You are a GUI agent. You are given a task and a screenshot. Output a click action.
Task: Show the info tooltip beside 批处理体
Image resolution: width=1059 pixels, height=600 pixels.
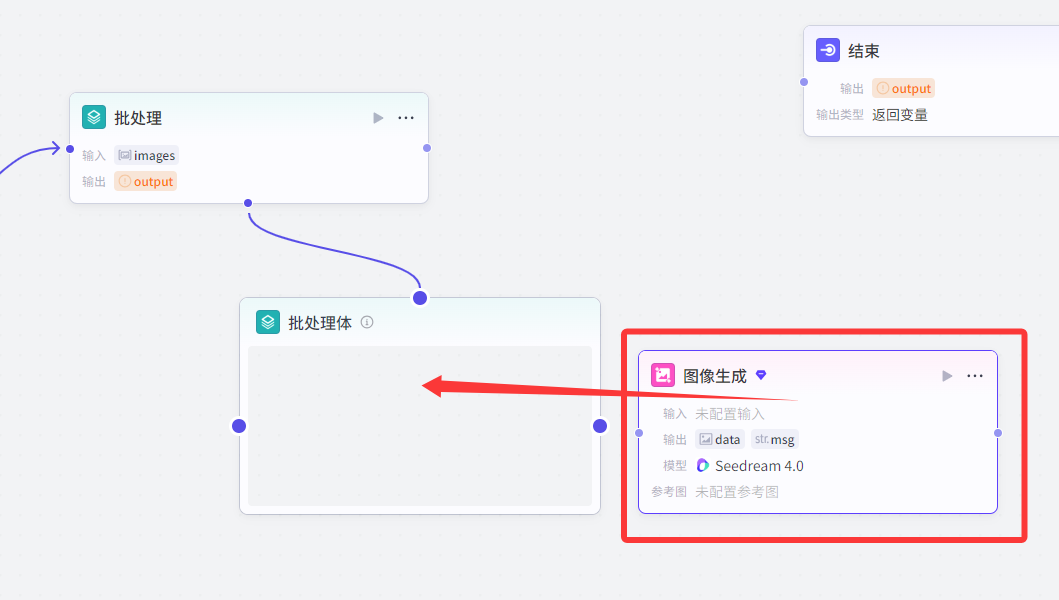pos(367,323)
